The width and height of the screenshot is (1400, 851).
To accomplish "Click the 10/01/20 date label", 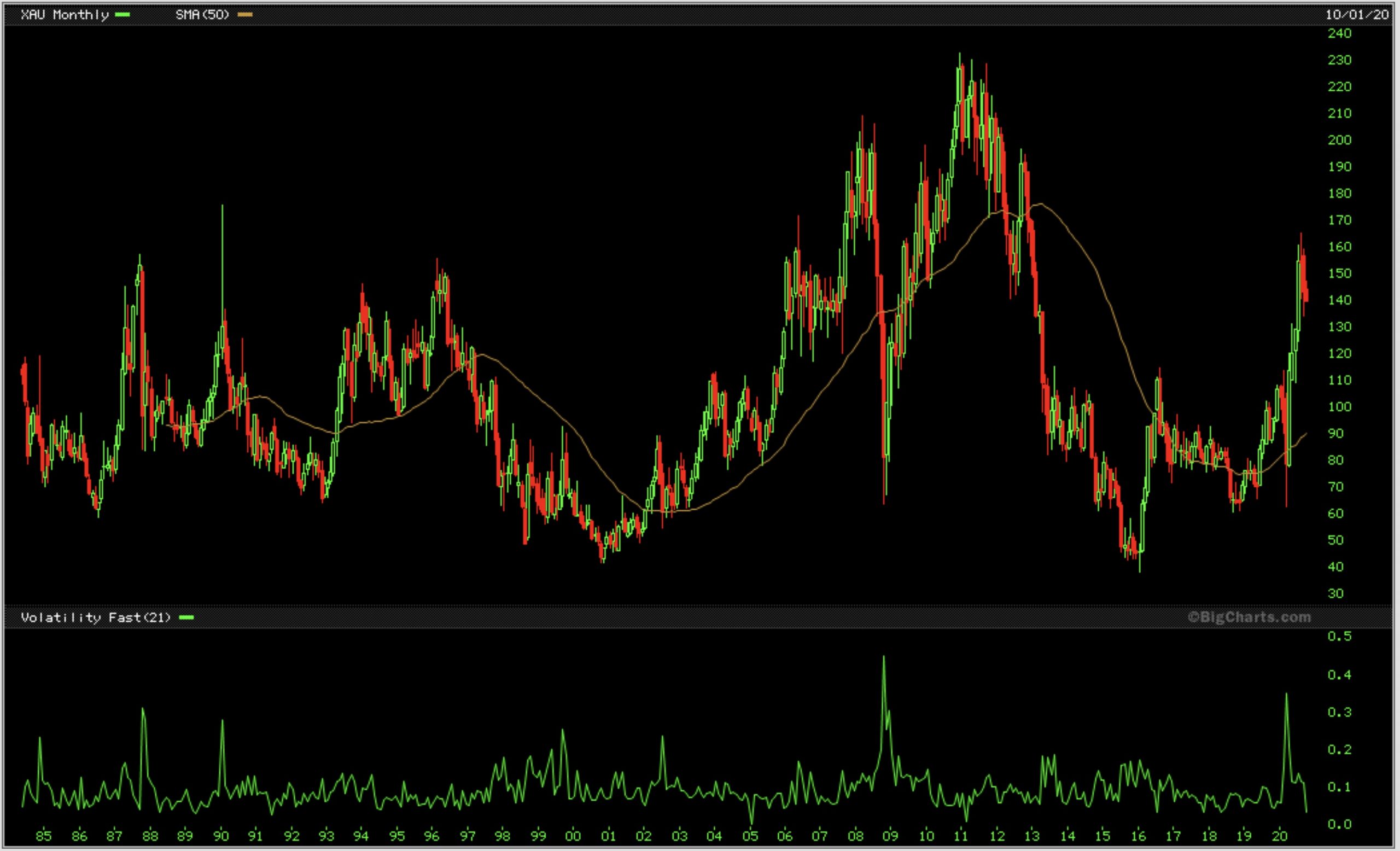I will (1357, 15).
